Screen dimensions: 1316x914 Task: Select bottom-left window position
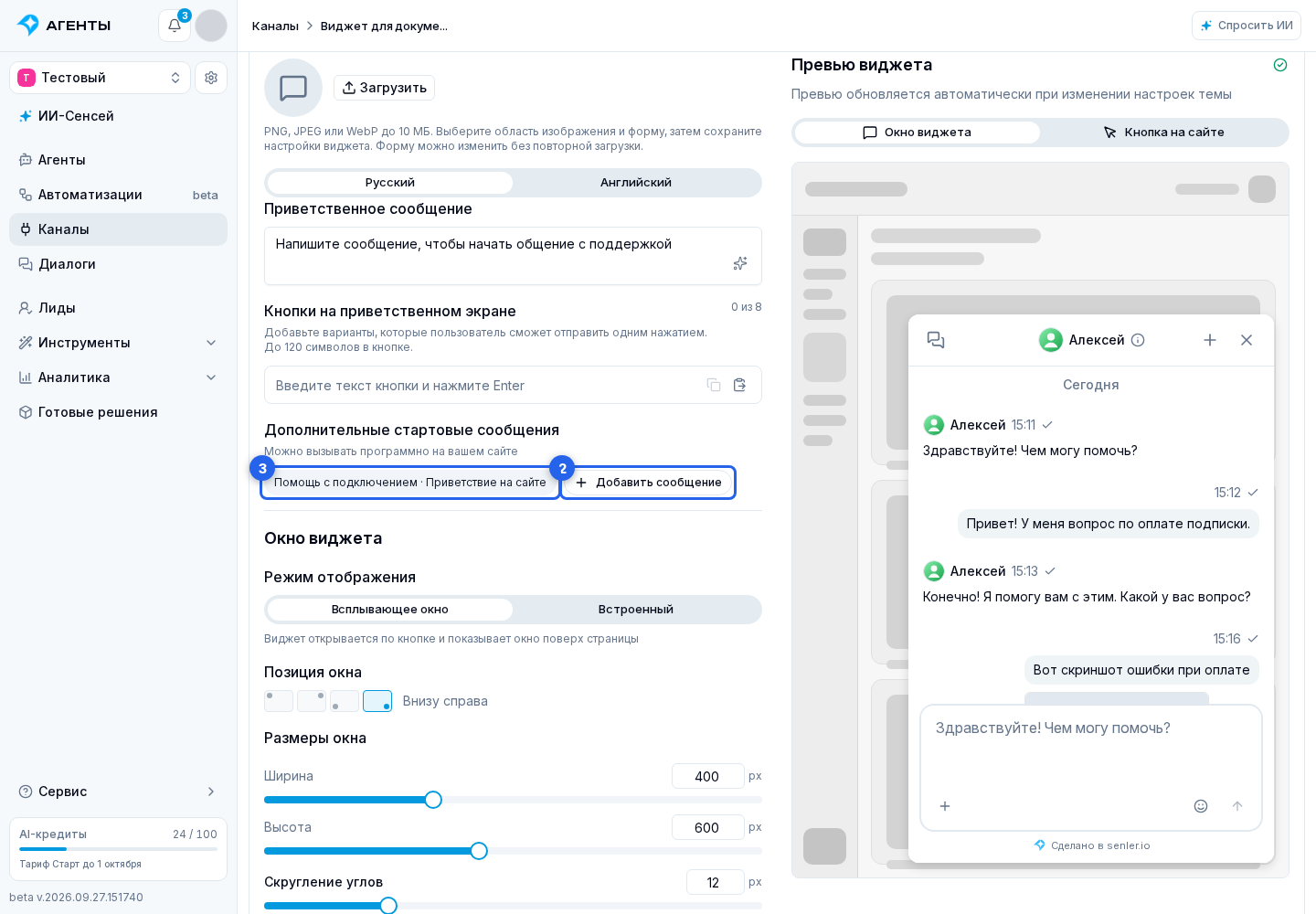[x=345, y=701]
